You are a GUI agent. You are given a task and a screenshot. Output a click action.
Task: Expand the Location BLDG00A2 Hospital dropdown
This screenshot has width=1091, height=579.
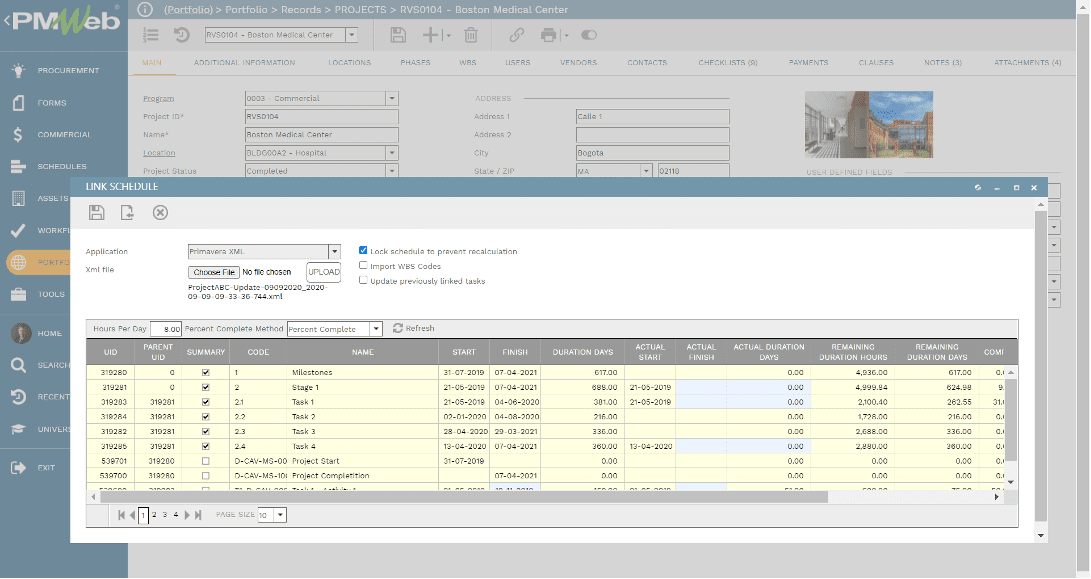[392, 152]
